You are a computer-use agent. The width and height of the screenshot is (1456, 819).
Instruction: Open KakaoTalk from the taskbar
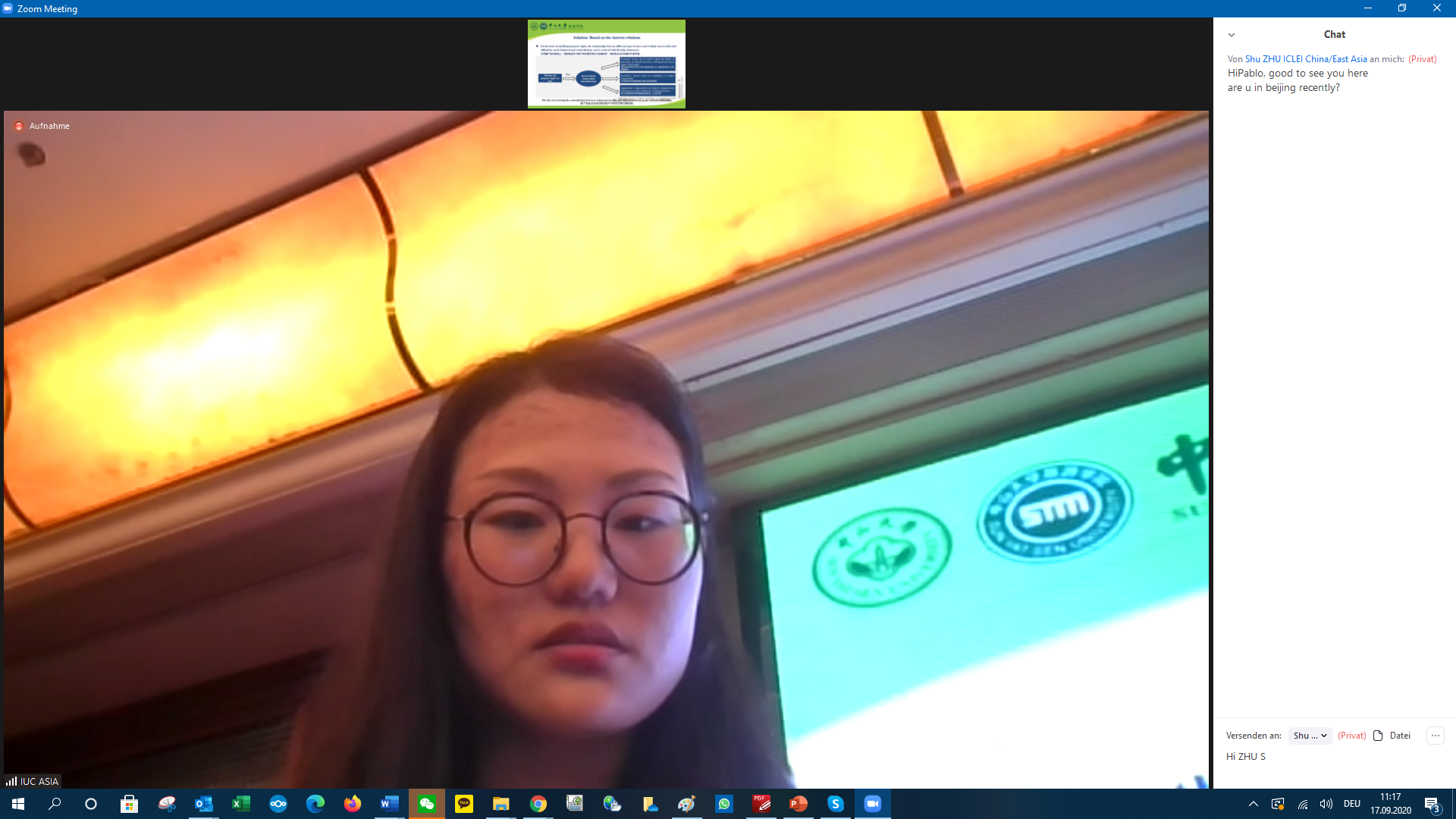[464, 804]
